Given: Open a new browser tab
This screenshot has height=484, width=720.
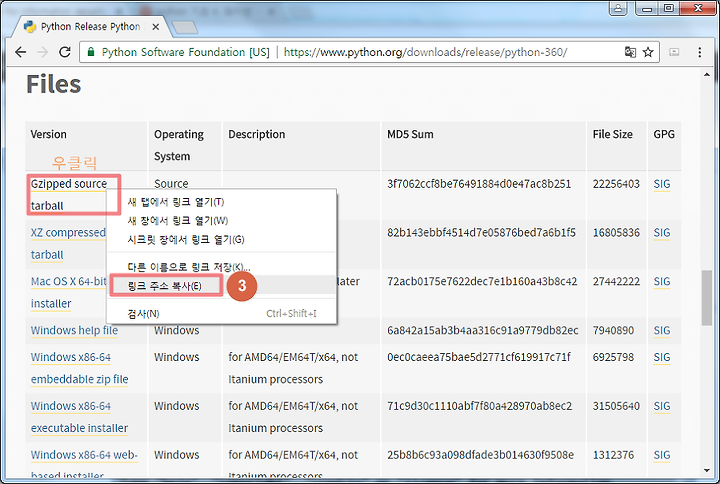Looking at the screenshot, I should pyautogui.click(x=185, y=27).
